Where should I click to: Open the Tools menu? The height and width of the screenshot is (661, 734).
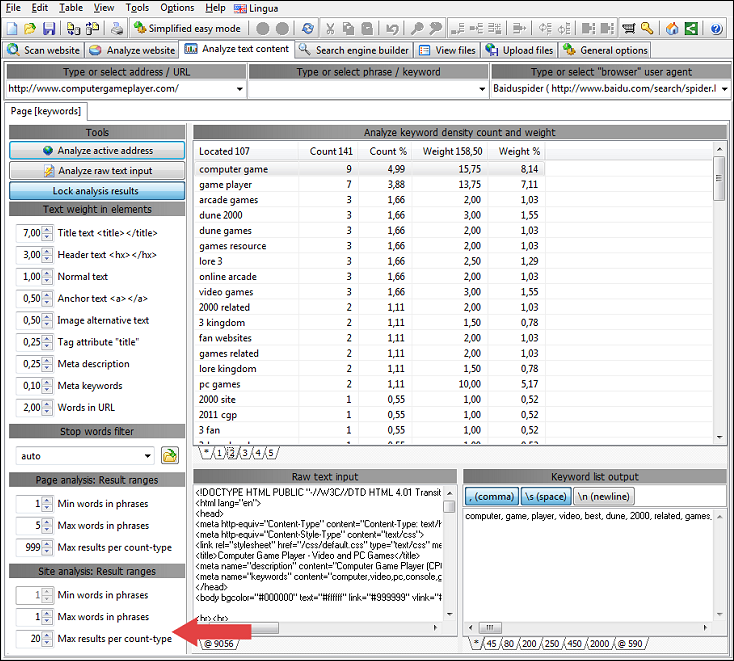tap(137, 8)
